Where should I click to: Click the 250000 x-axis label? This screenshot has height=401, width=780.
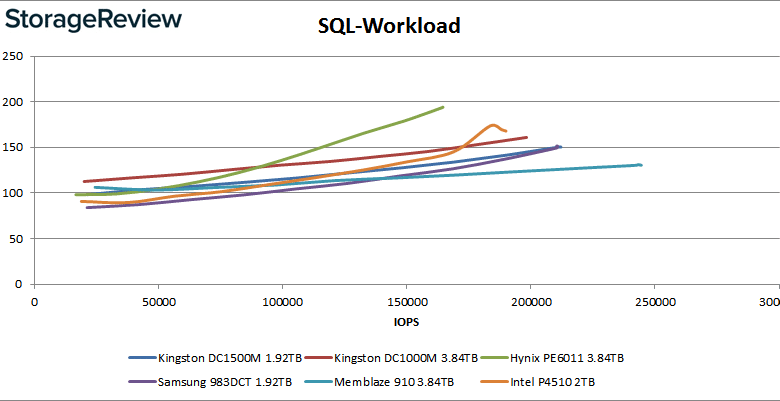pyautogui.click(x=654, y=301)
